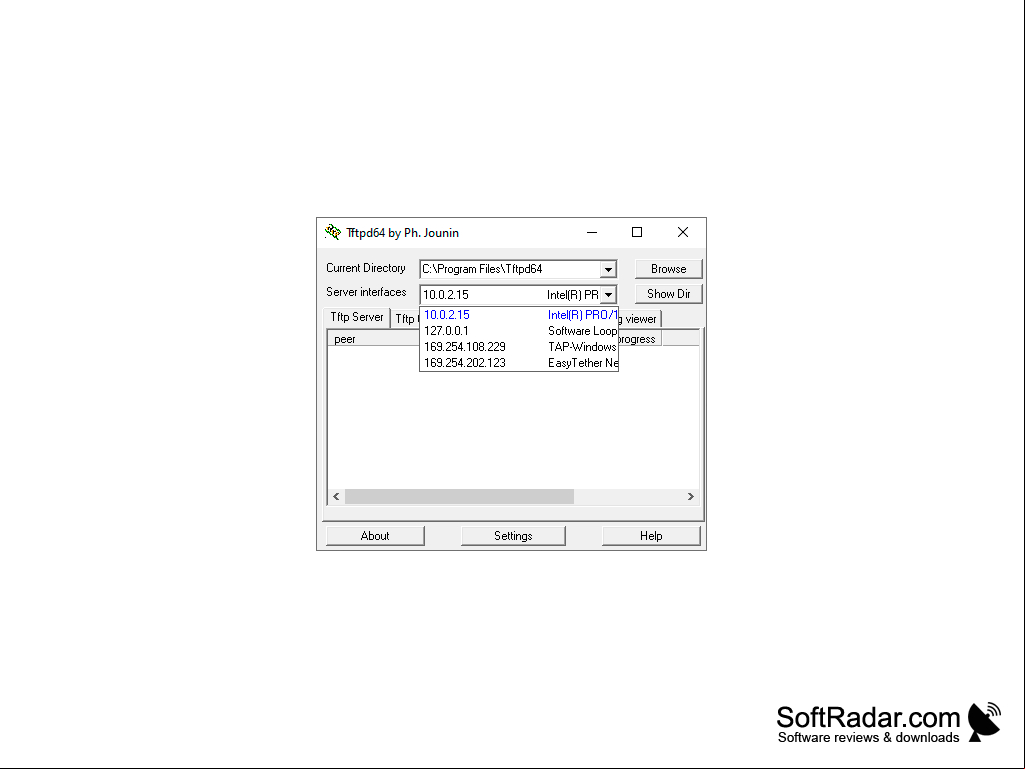Minimize the Tftpd64 window

(592, 232)
